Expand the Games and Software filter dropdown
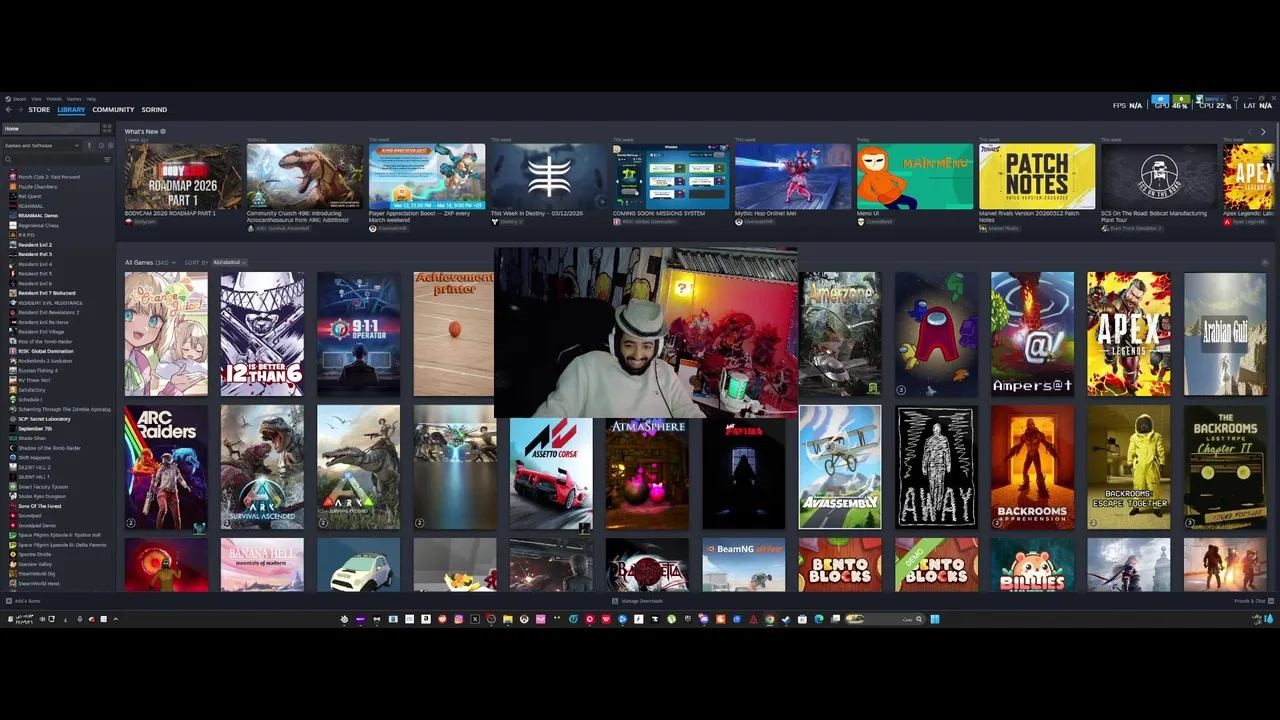 pyautogui.click(x=42, y=146)
